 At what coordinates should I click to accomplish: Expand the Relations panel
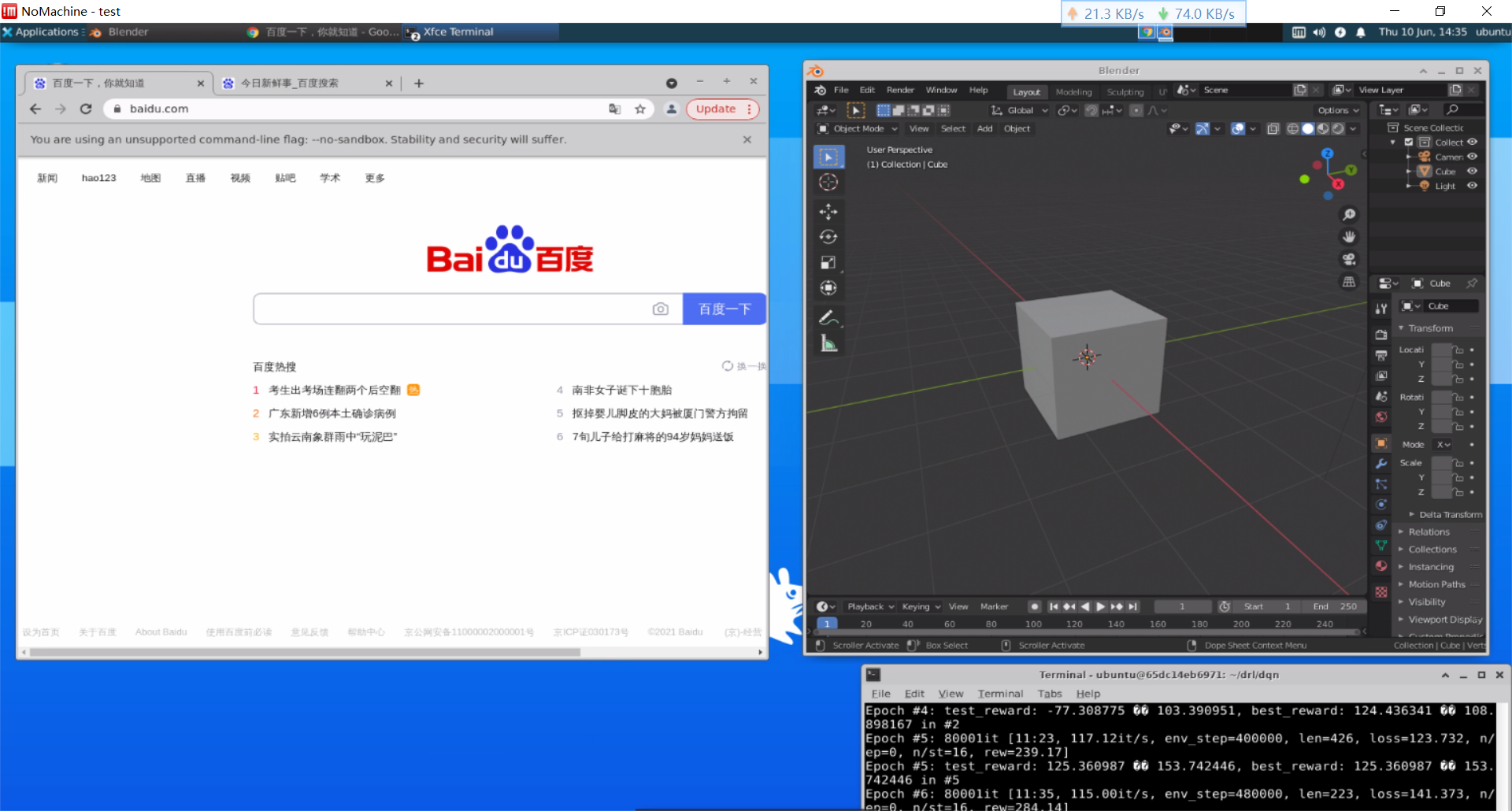[1428, 532]
